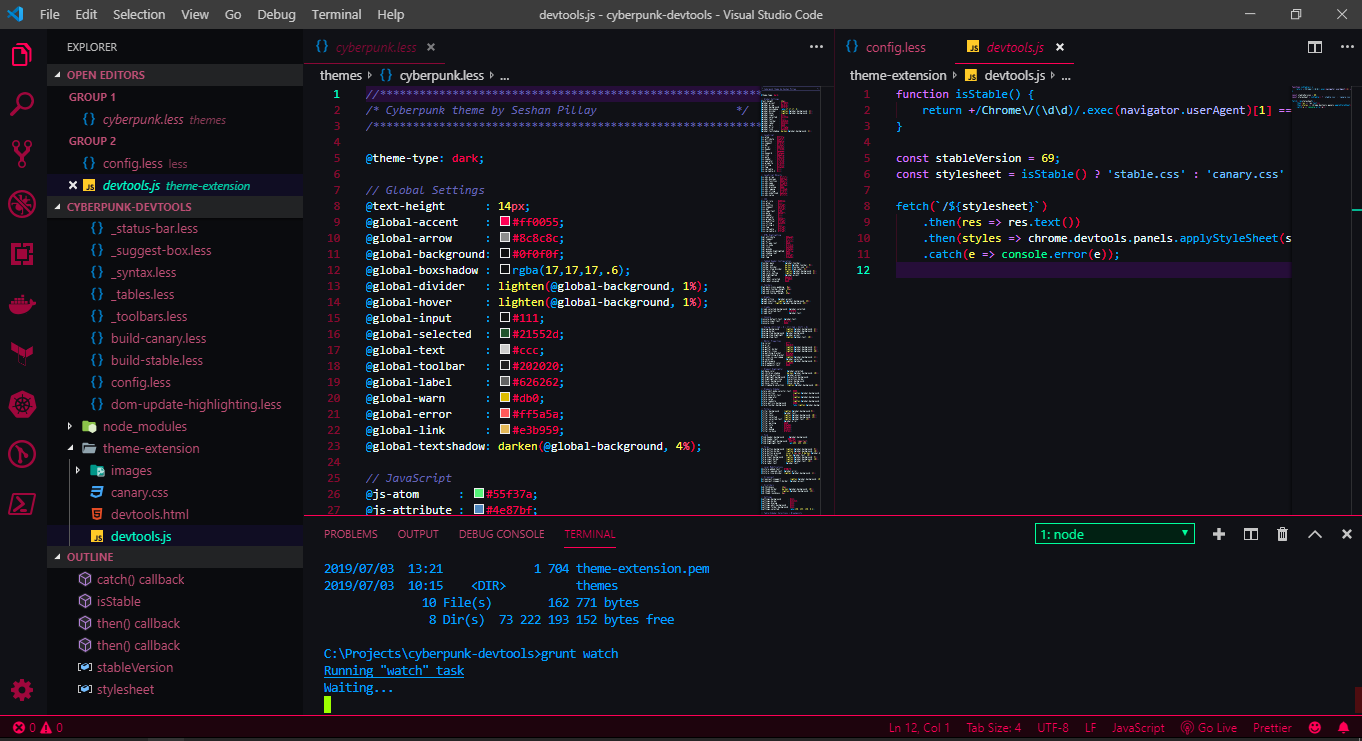
Task: Click the errors and warnings count
Action: pos(36,728)
